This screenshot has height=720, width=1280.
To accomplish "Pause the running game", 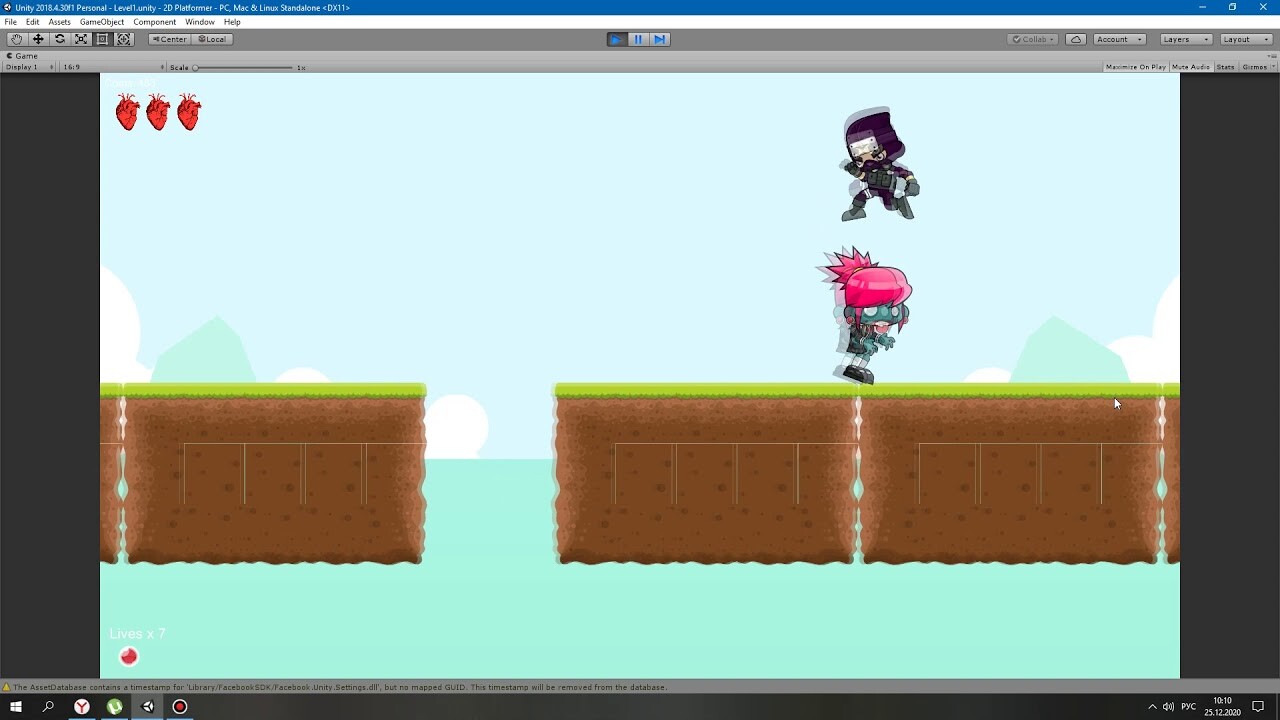I will [x=638, y=39].
